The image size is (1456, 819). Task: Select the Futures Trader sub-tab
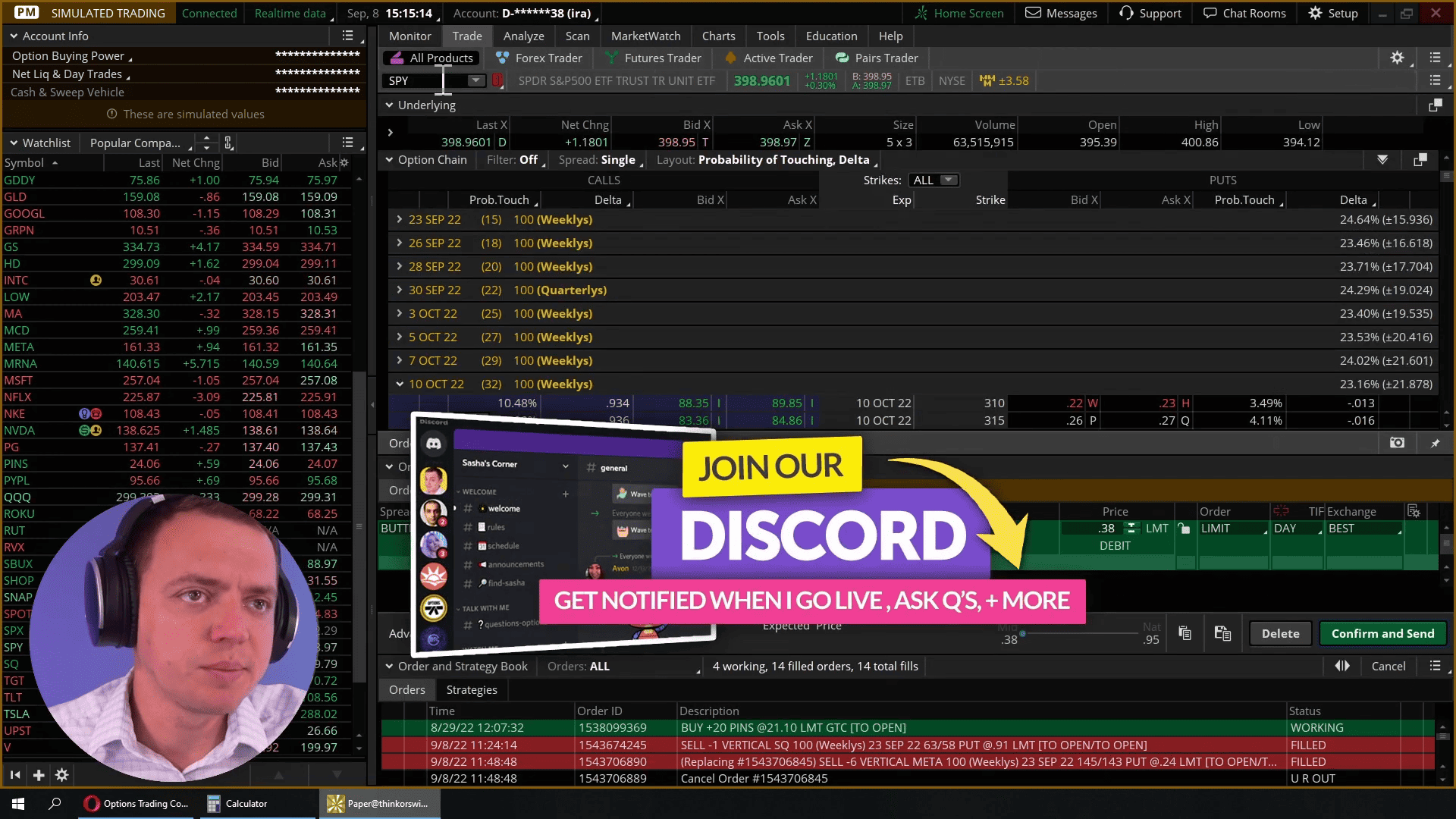coord(653,58)
